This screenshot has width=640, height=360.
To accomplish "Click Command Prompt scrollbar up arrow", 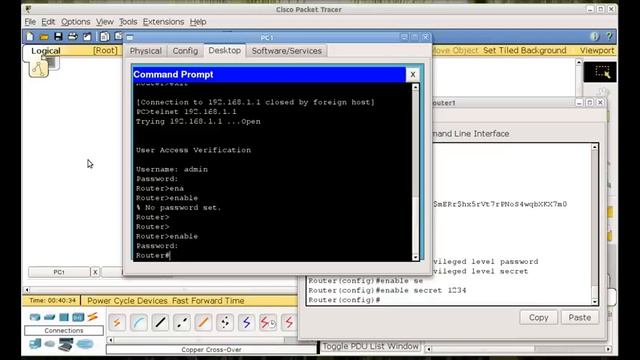I will click(416, 87).
